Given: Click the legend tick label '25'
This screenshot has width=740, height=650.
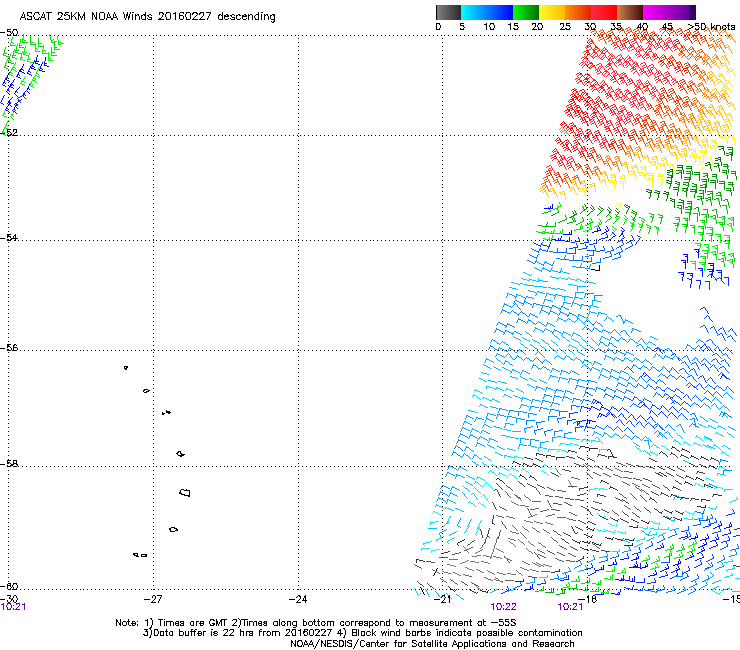Looking at the screenshot, I should (565, 27).
